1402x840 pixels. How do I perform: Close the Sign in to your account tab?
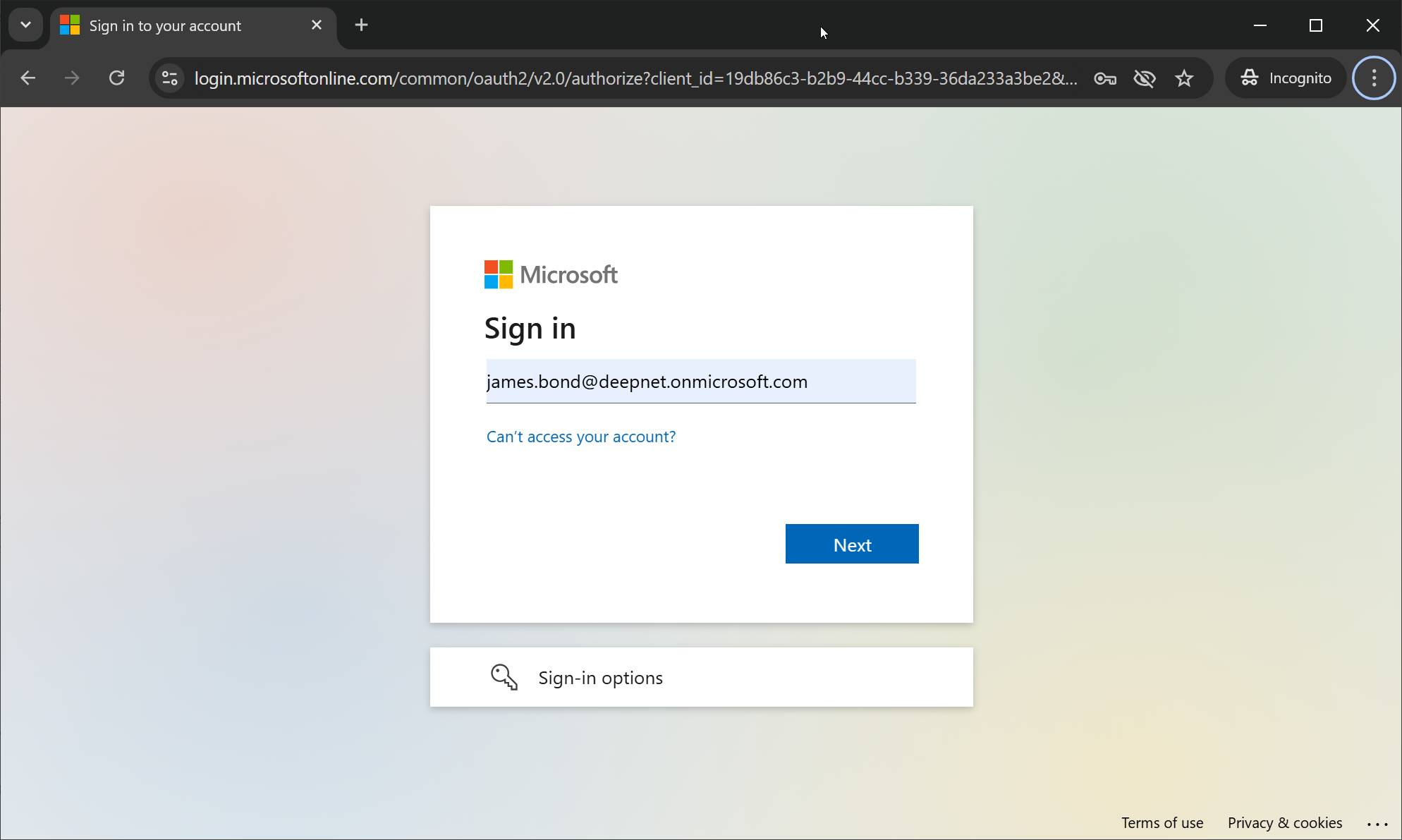(x=317, y=25)
